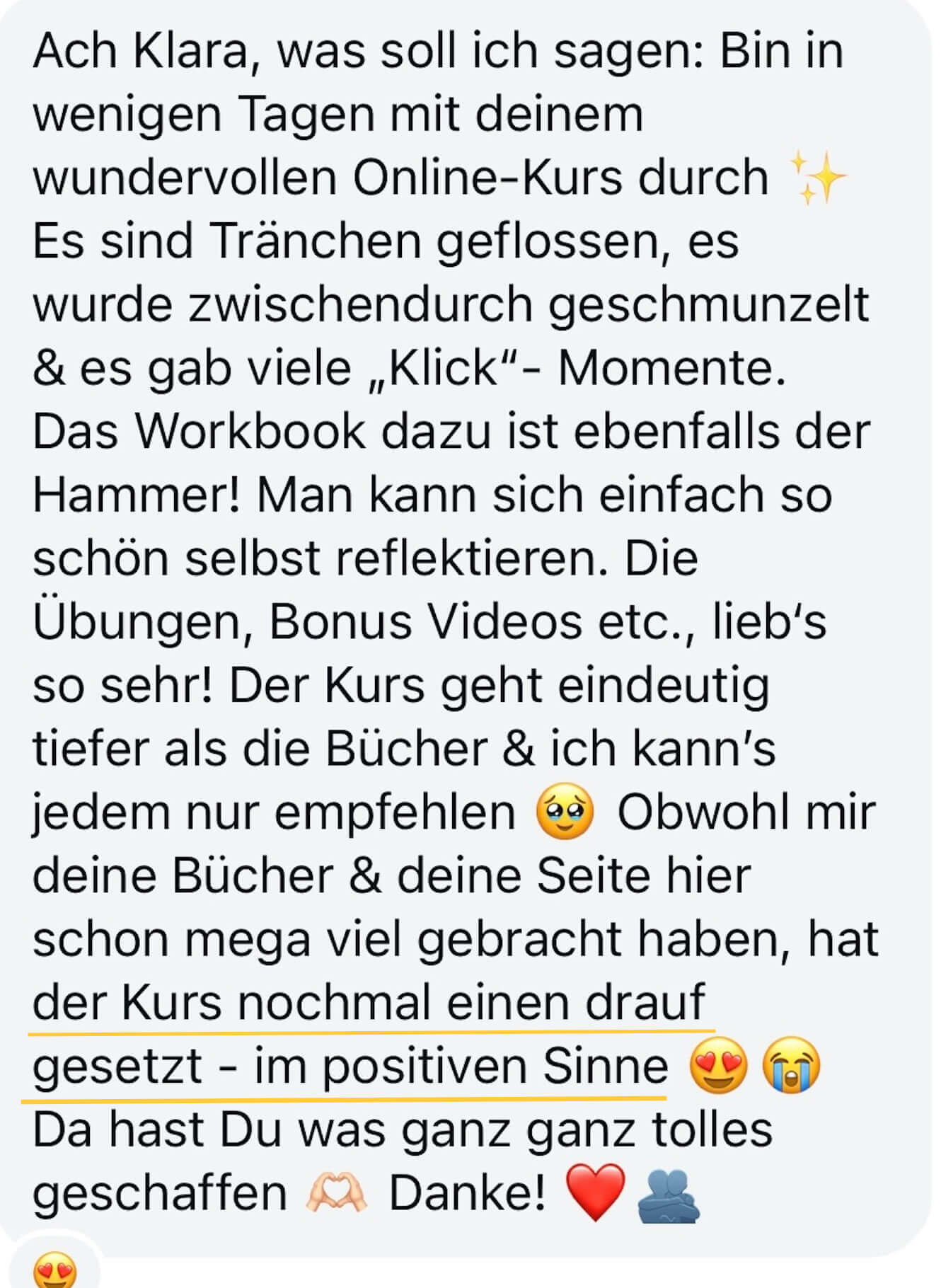941x1288 pixels.
Task: Click the word 'Workbook' in the message
Action: tap(250, 432)
